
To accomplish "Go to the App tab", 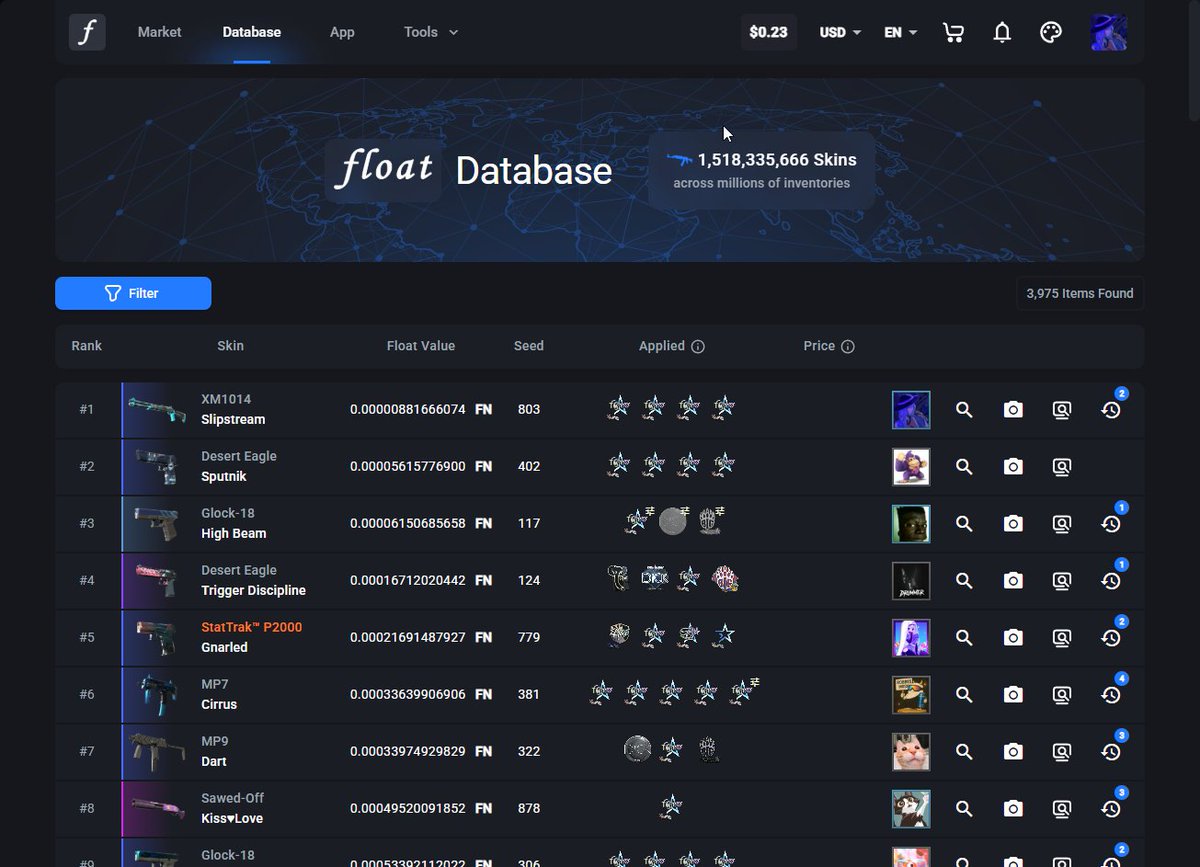I will pos(342,32).
